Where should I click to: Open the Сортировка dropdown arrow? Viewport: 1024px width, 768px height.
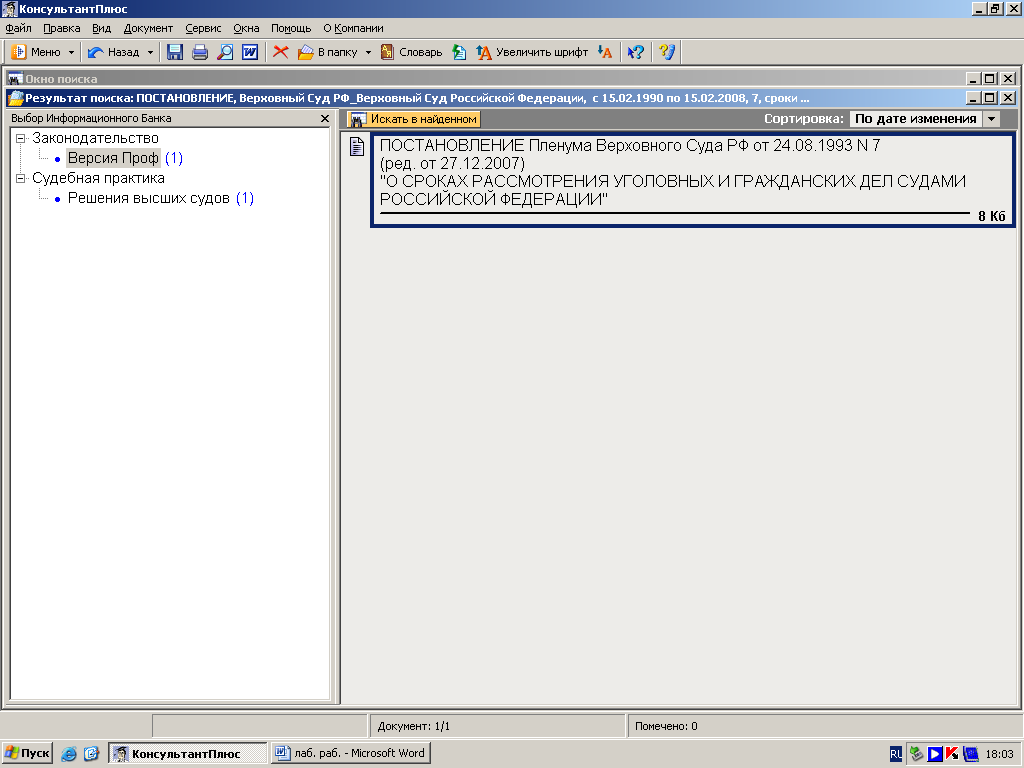coord(991,119)
